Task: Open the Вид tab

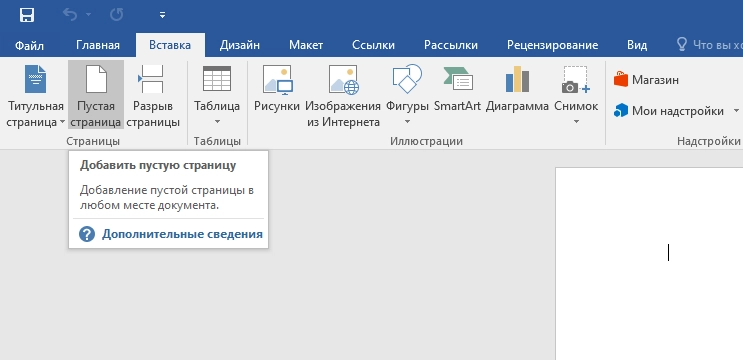Action: click(637, 45)
